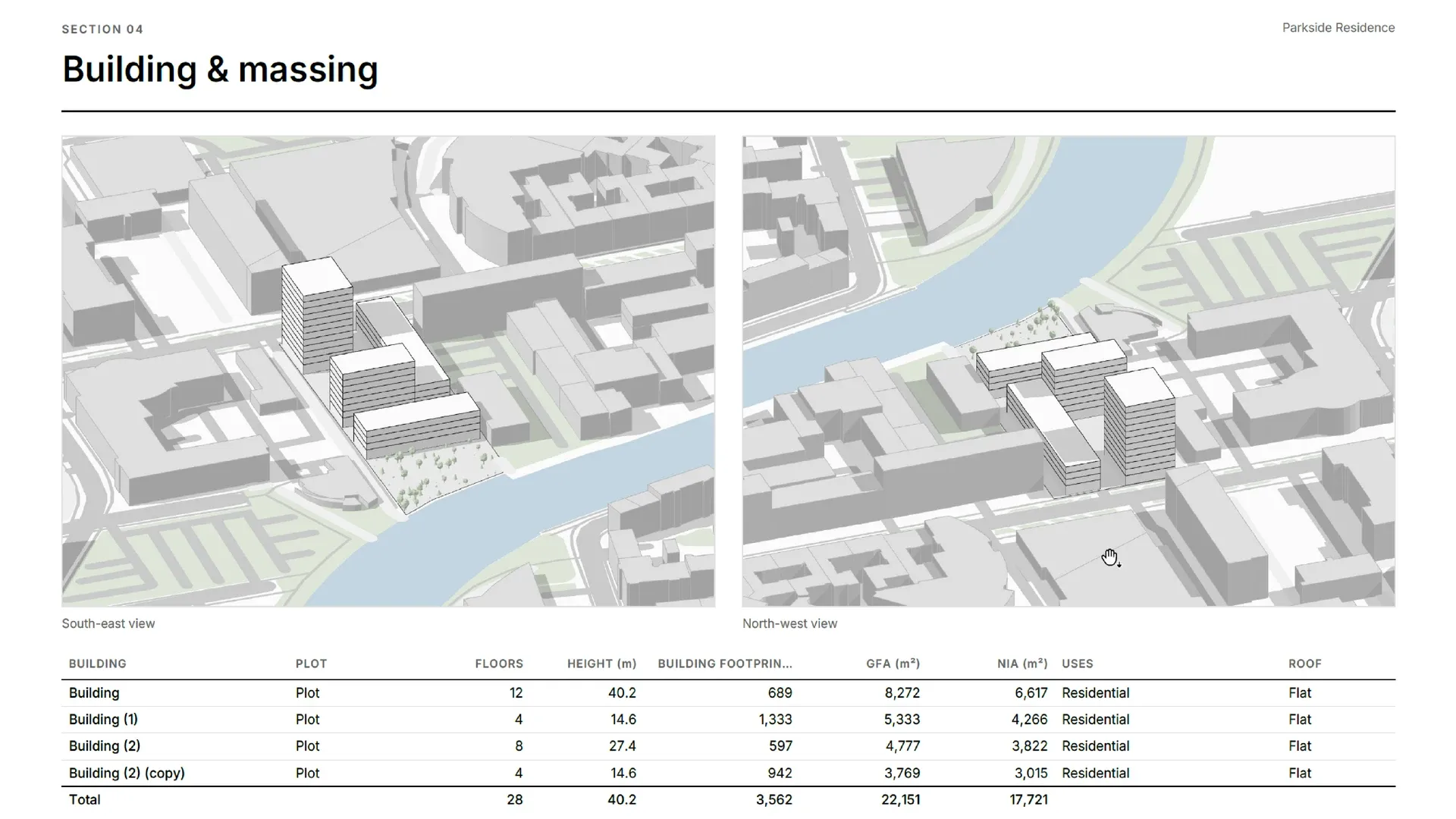Click the PLOT column header
1456x819 pixels.
point(311,664)
